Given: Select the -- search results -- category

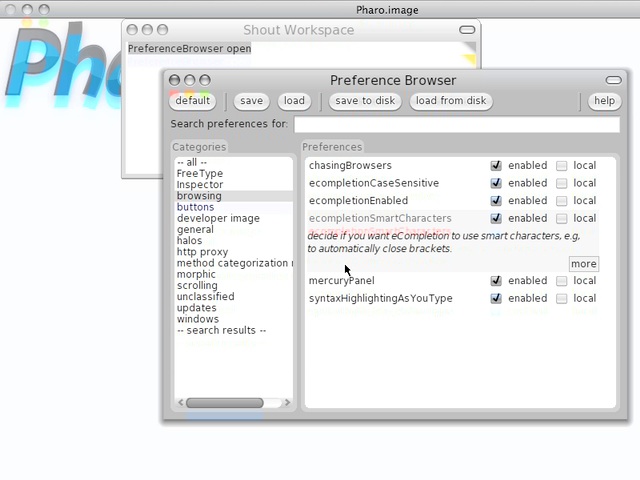Looking at the screenshot, I should (x=233, y=331).
